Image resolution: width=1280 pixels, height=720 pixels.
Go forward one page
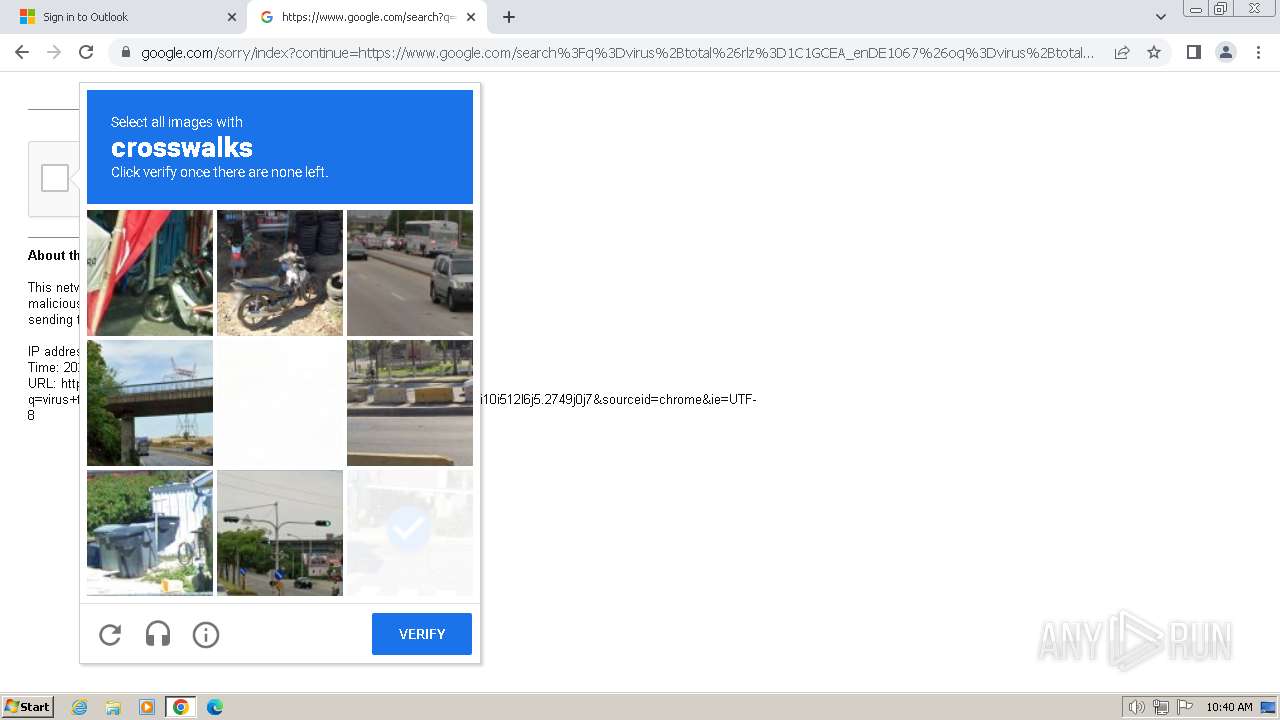(54, 52)
